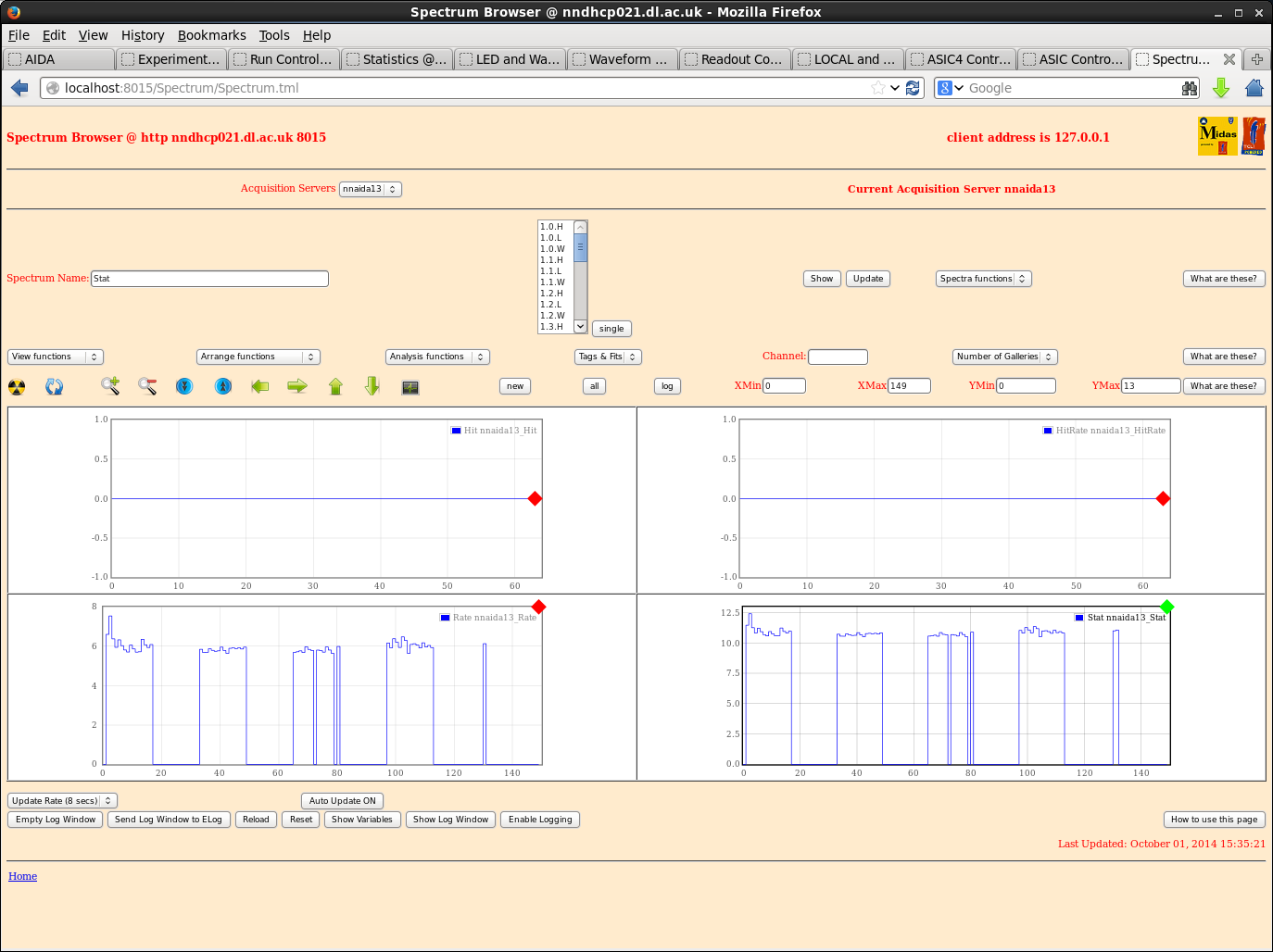The image size is (1273, 952).
Task: Open the View functions dropdown
Action: (x=56, y=357)
